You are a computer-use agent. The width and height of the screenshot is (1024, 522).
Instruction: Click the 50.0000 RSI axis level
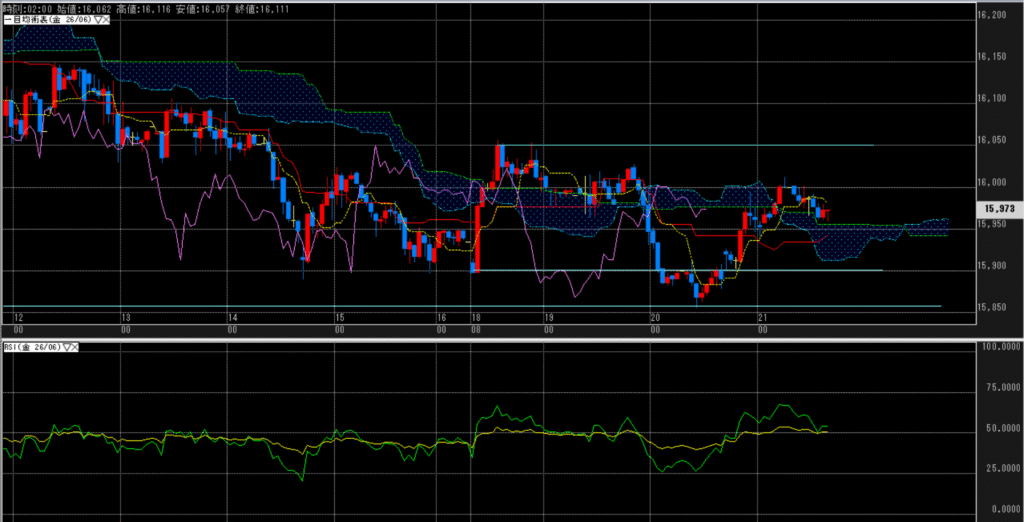click(998, 428)
